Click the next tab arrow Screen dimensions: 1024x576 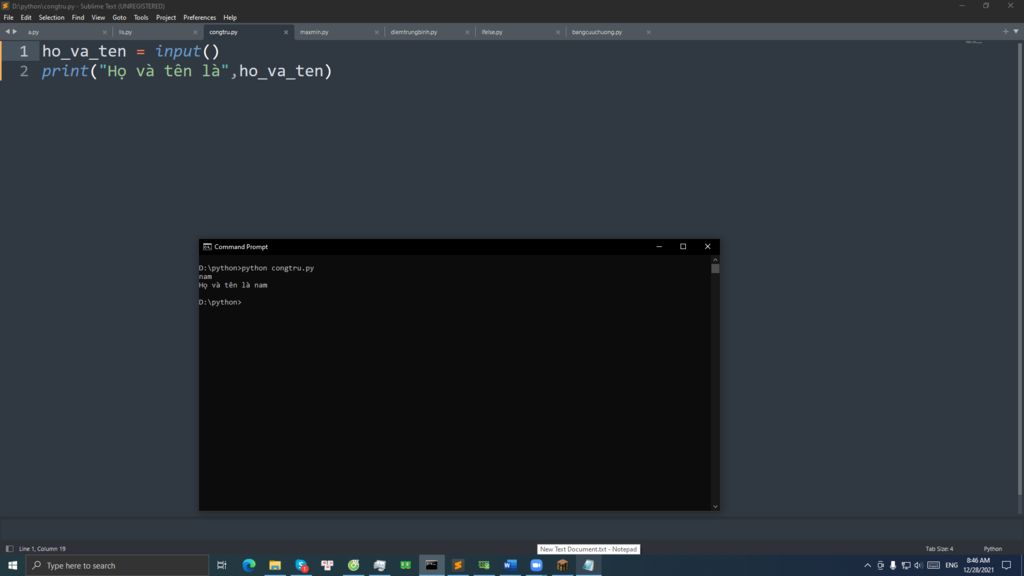[15, 31]
